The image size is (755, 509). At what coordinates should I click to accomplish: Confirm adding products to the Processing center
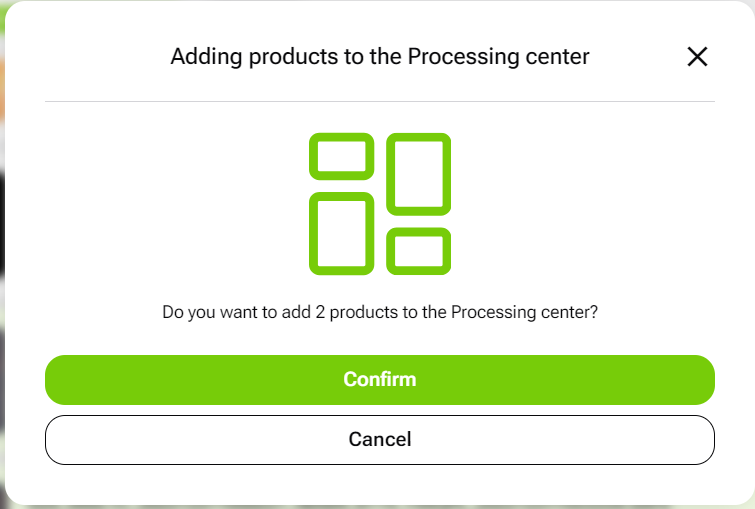(379, 380)
